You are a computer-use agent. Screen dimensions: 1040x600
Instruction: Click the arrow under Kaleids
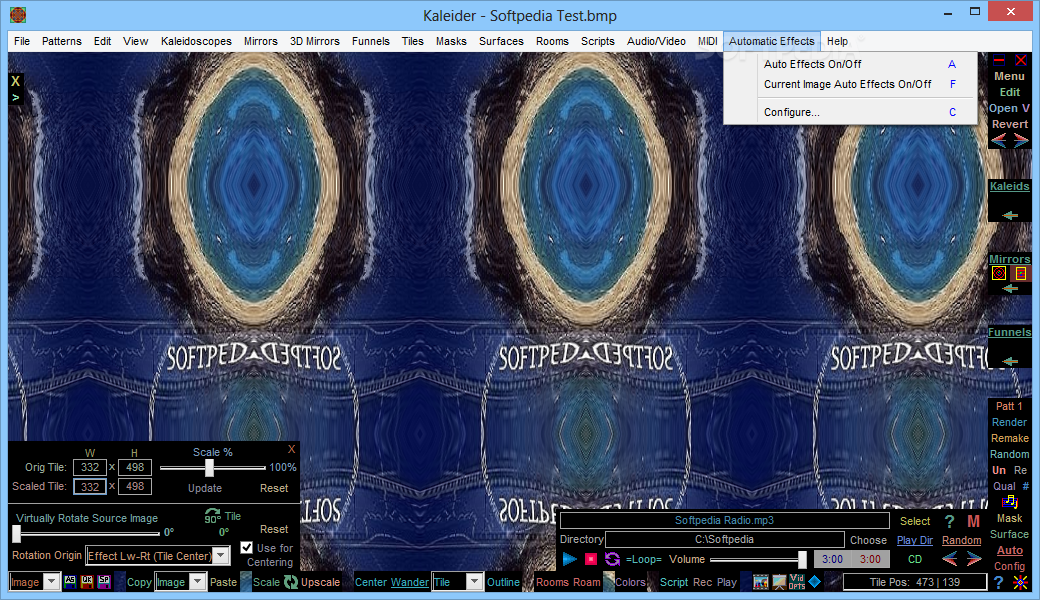(1009, 215)
